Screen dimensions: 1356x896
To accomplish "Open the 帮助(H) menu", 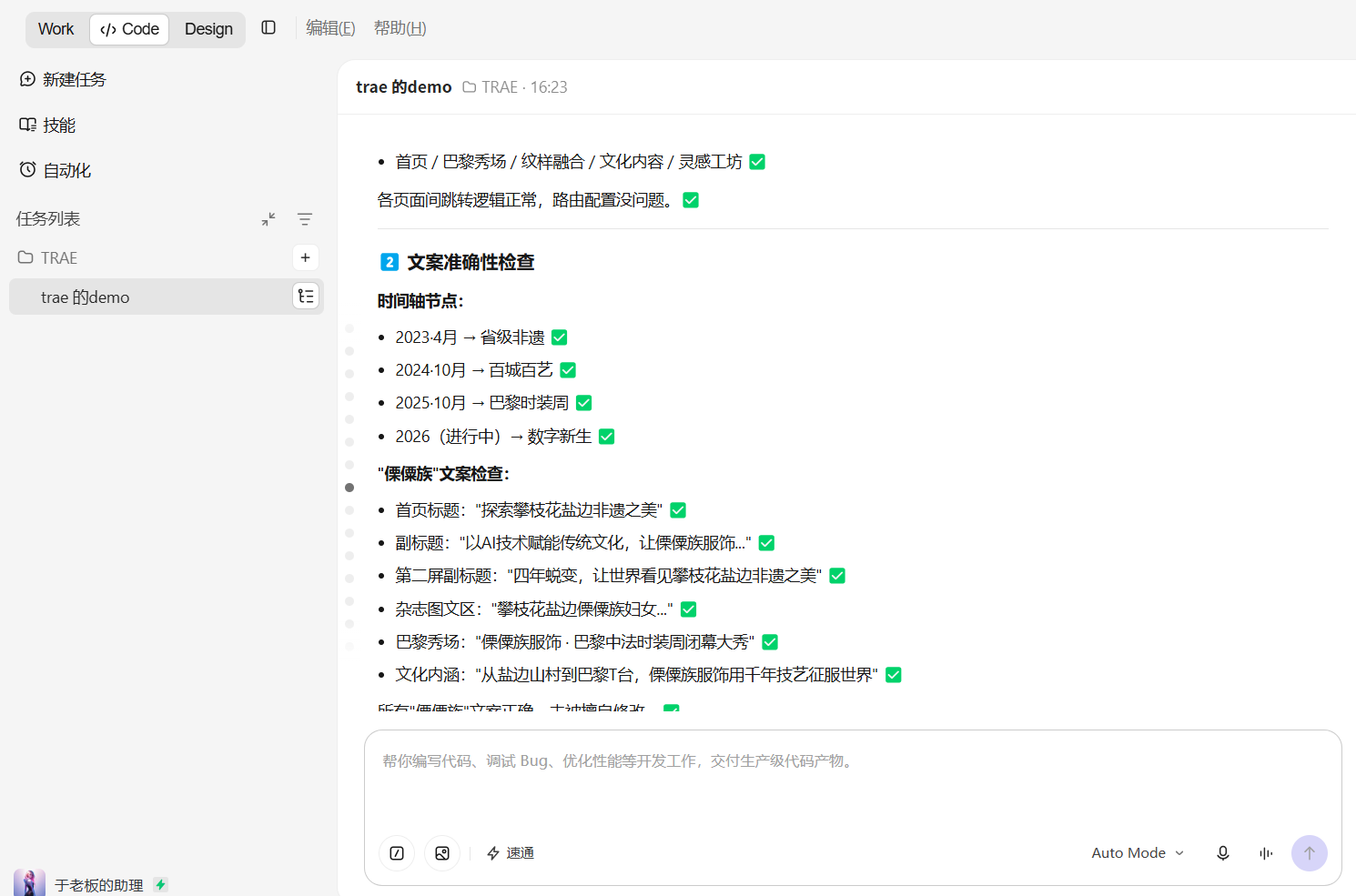I will point(400,28).
